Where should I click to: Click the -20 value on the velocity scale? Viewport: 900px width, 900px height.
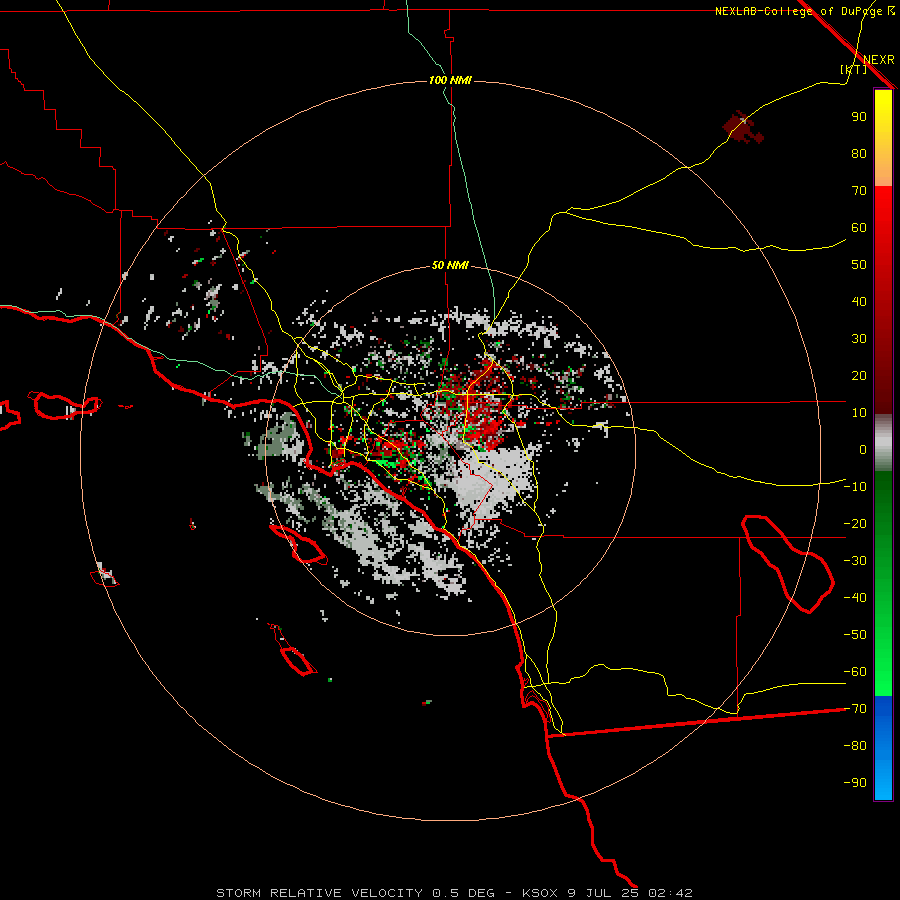click(x=855, y=523)
